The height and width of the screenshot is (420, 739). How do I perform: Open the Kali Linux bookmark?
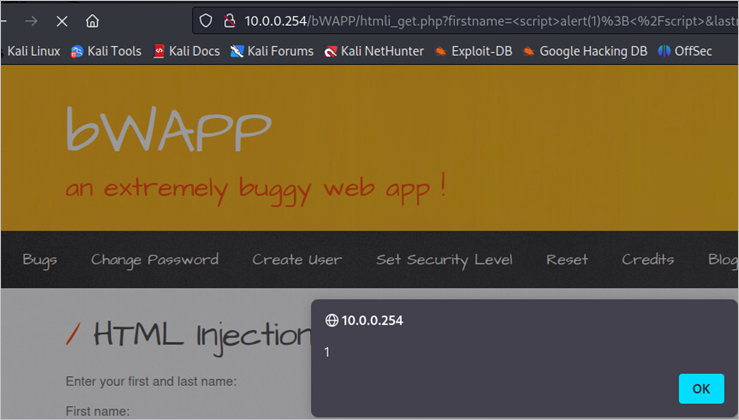[x=31, y=51]
